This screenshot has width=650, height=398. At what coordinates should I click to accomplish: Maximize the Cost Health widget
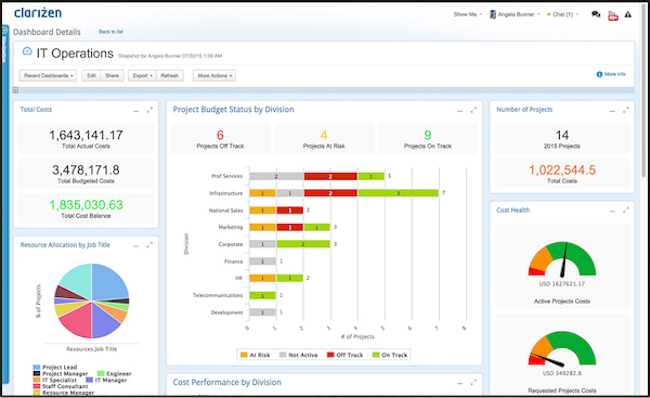tap(626, 210)
